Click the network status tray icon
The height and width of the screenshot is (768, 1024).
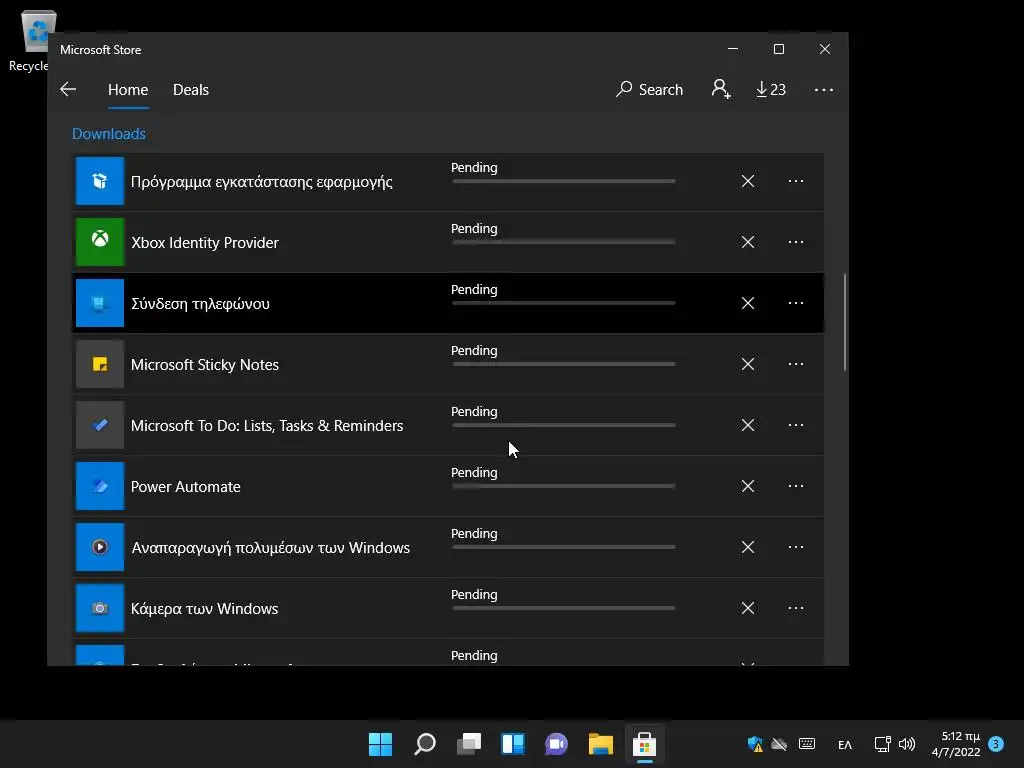[x=882, y=744]
